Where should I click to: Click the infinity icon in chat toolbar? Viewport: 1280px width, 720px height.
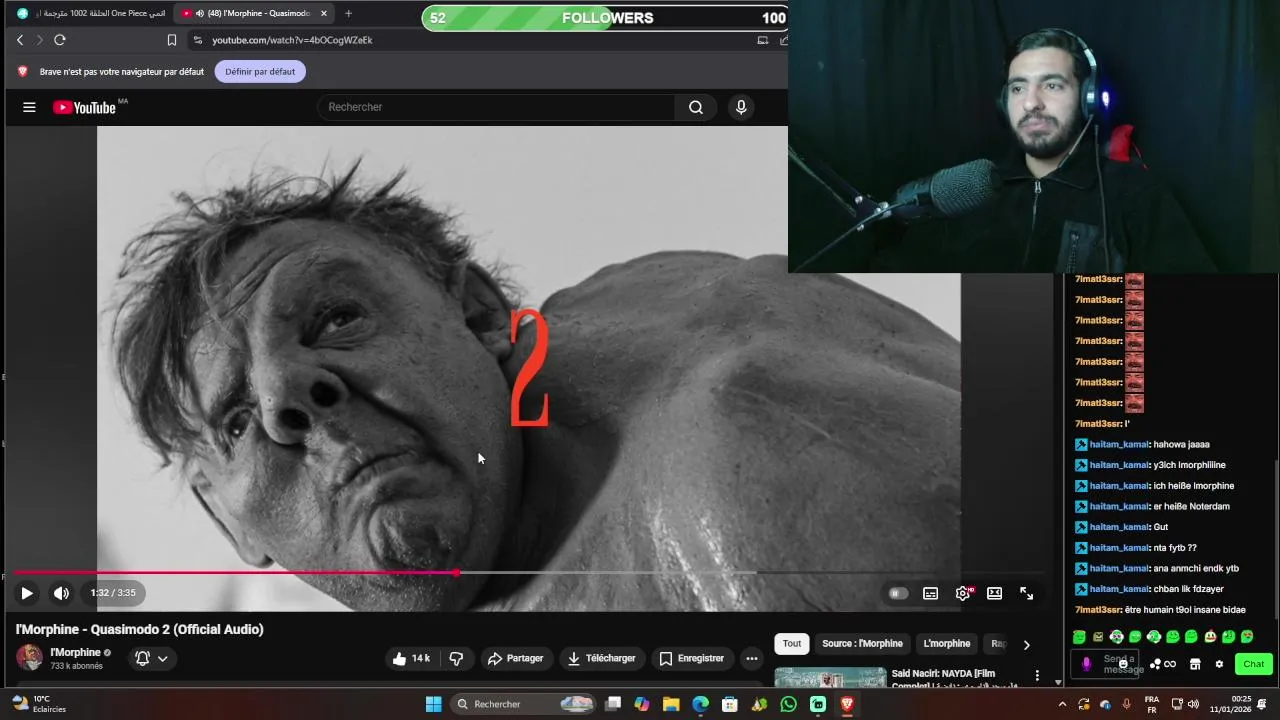coord(1170,664)
